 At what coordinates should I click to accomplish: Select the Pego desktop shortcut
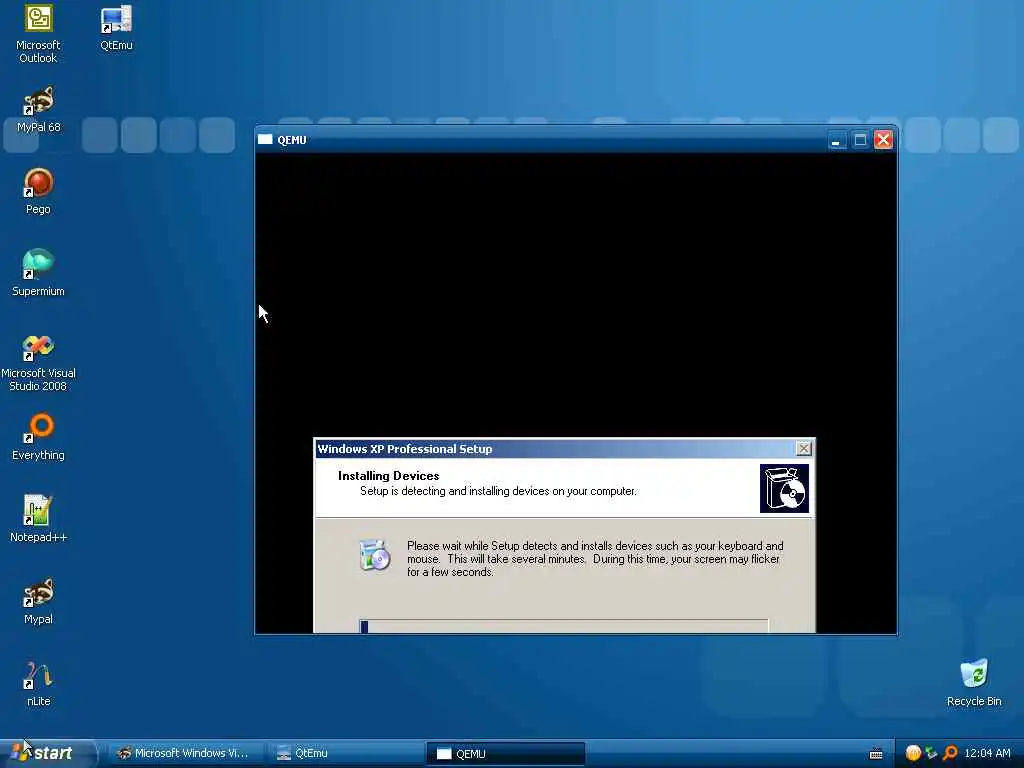(38, 191)
